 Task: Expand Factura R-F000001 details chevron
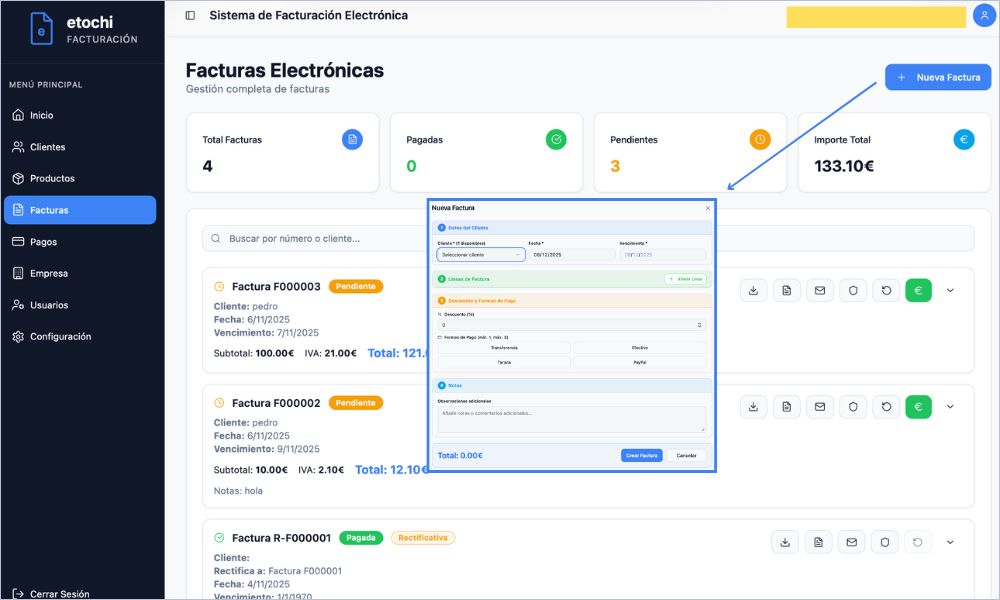tap(950, 542)
